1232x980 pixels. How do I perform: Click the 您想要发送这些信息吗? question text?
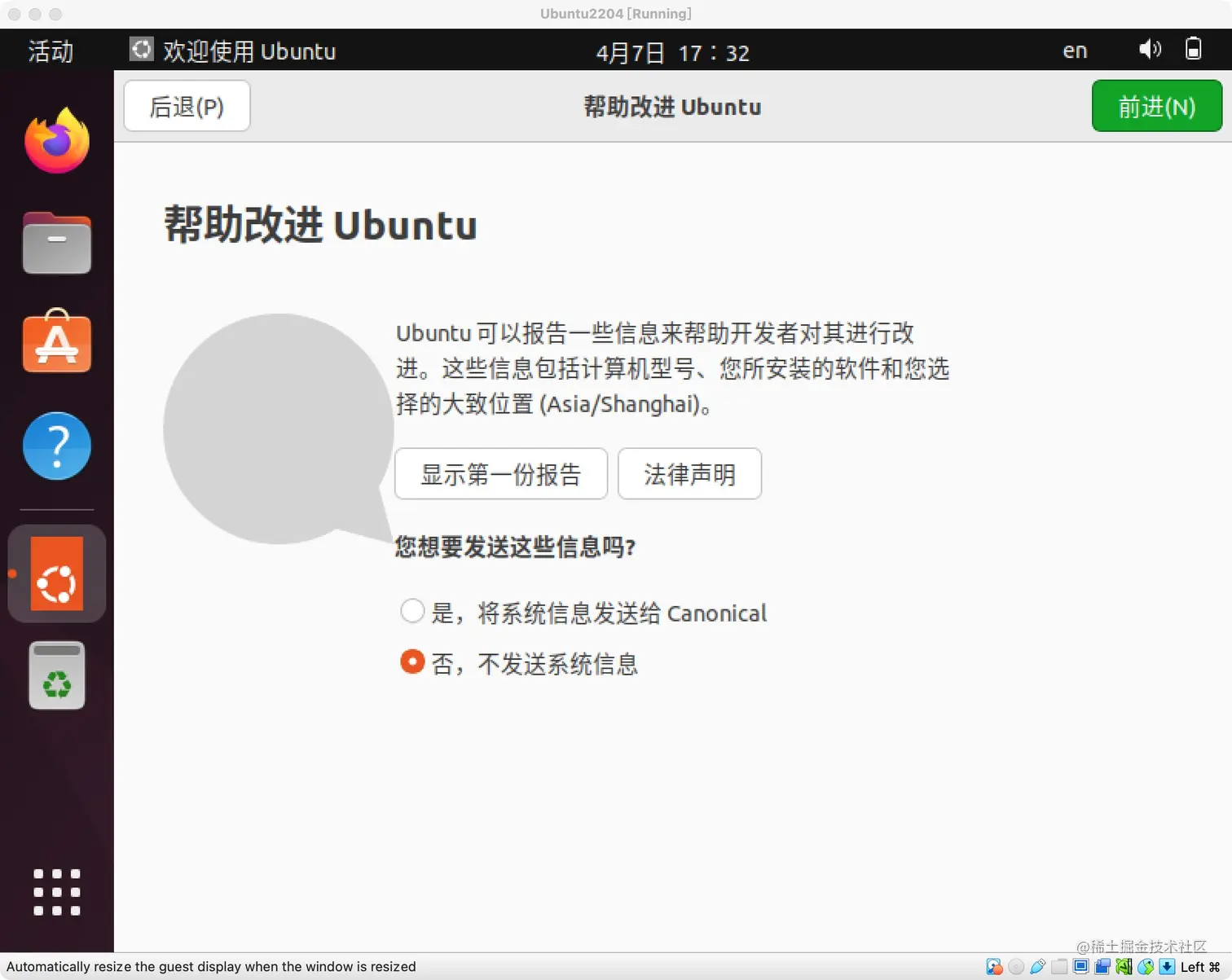click(515, 547)
